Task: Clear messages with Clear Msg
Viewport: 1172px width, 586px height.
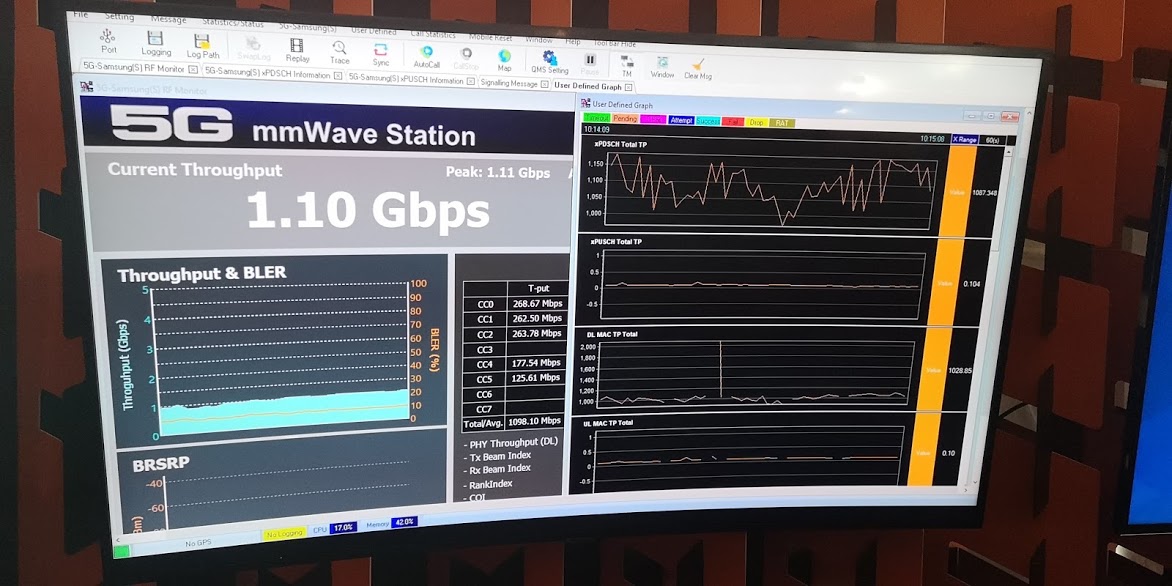Action: coord(697,69)
